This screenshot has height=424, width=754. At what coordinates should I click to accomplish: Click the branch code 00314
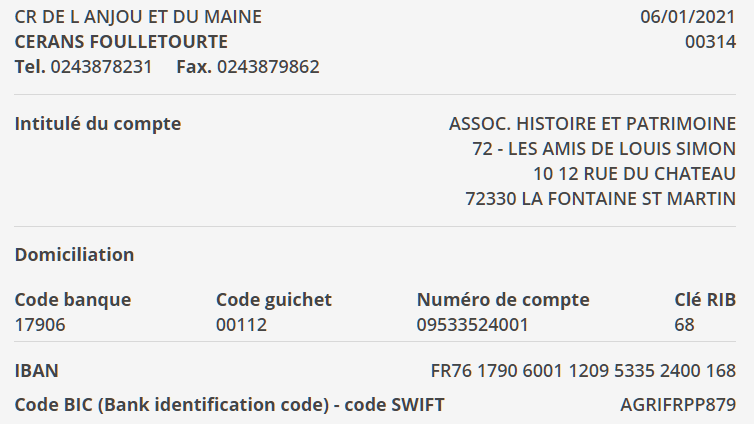click(710, 42)
